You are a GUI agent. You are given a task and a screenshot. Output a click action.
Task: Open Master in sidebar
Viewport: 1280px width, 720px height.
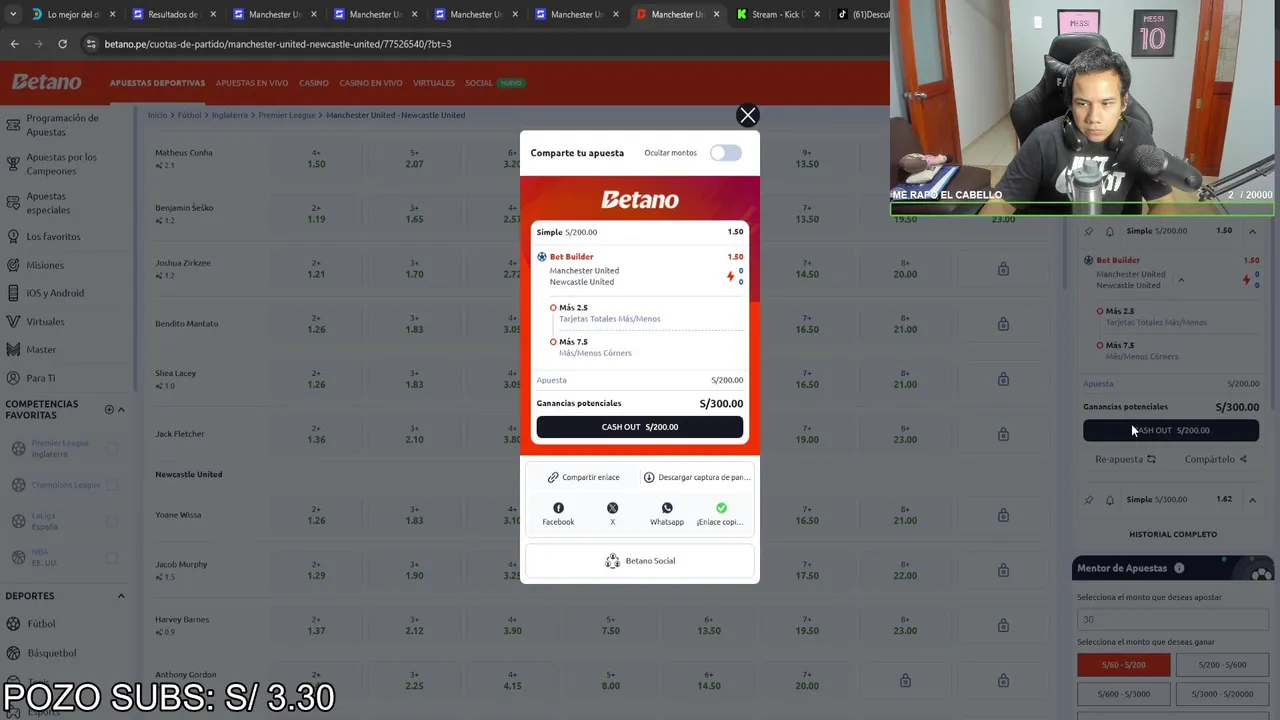click(41, 350)
